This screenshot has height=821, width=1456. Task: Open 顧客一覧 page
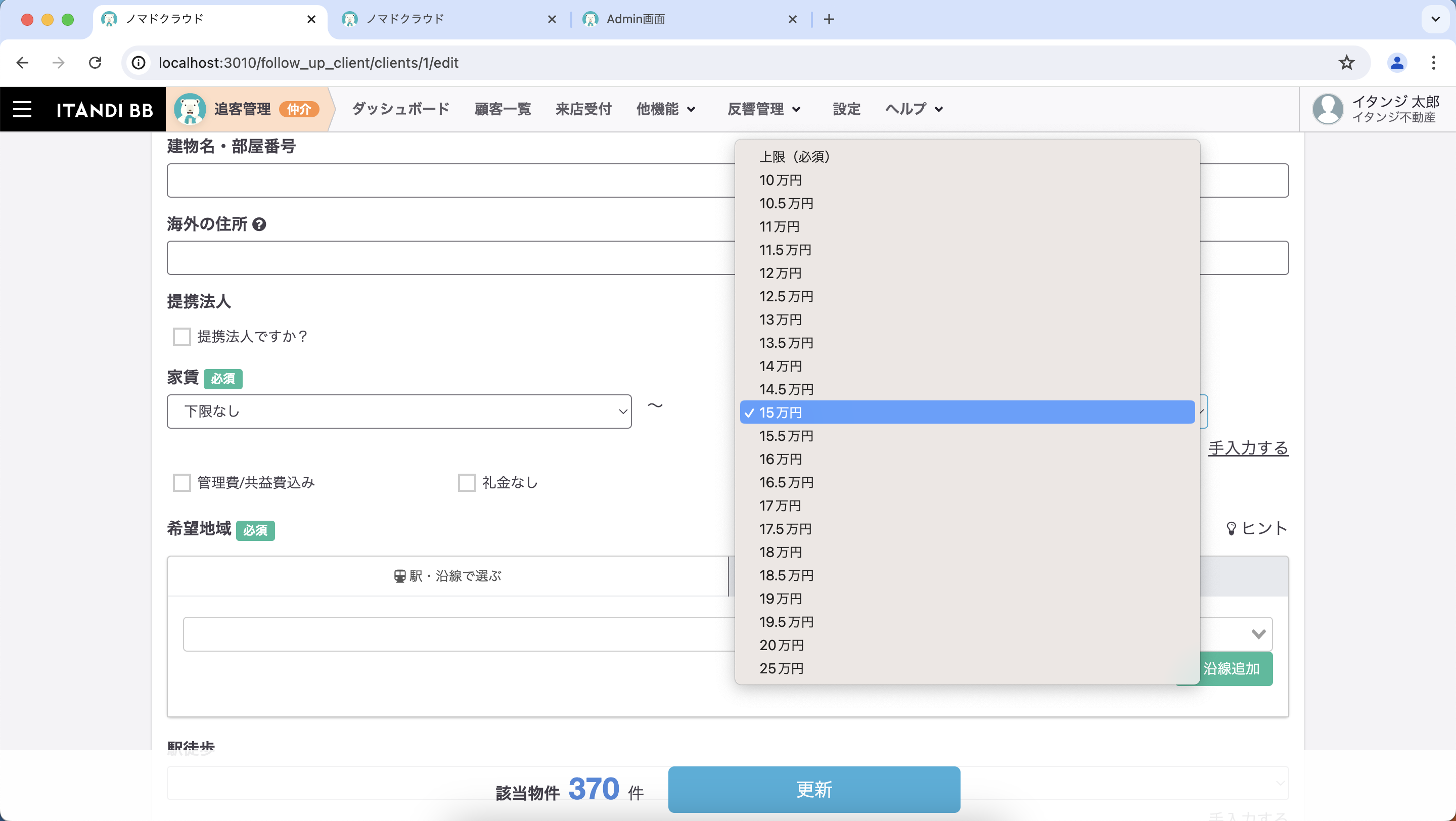(x=503, y=109)
